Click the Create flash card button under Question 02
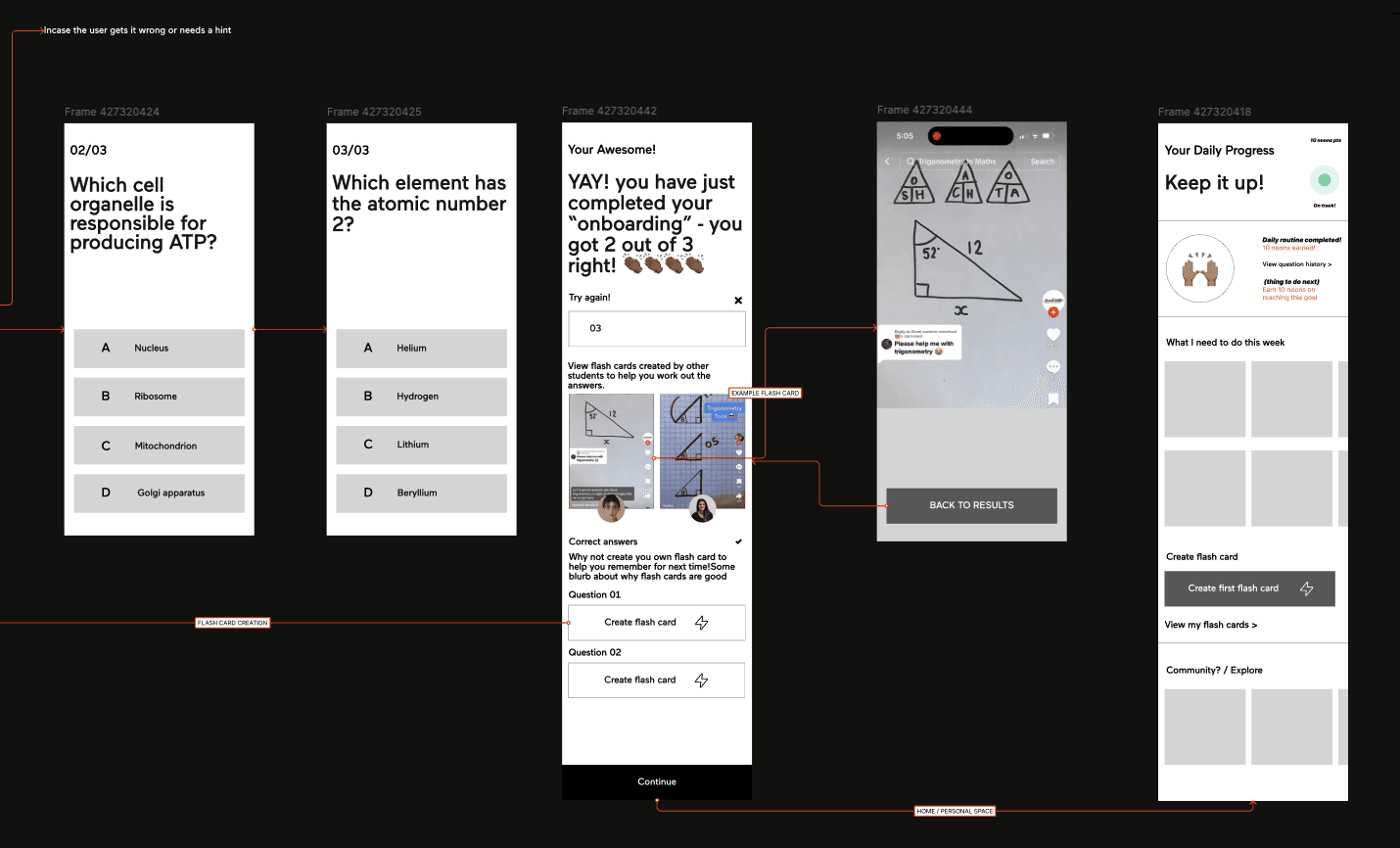1400x848 pixels. click(657, 681)
